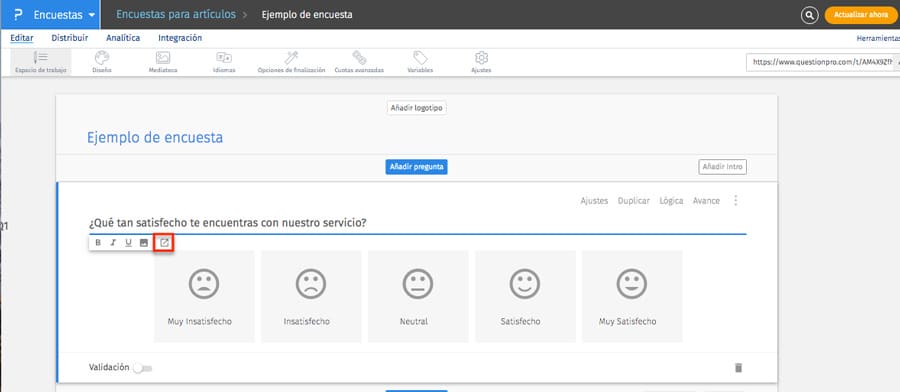Viewport: 900px width, 392px height.
Task: Click the Neutral label
Action: tap(414, 321)
